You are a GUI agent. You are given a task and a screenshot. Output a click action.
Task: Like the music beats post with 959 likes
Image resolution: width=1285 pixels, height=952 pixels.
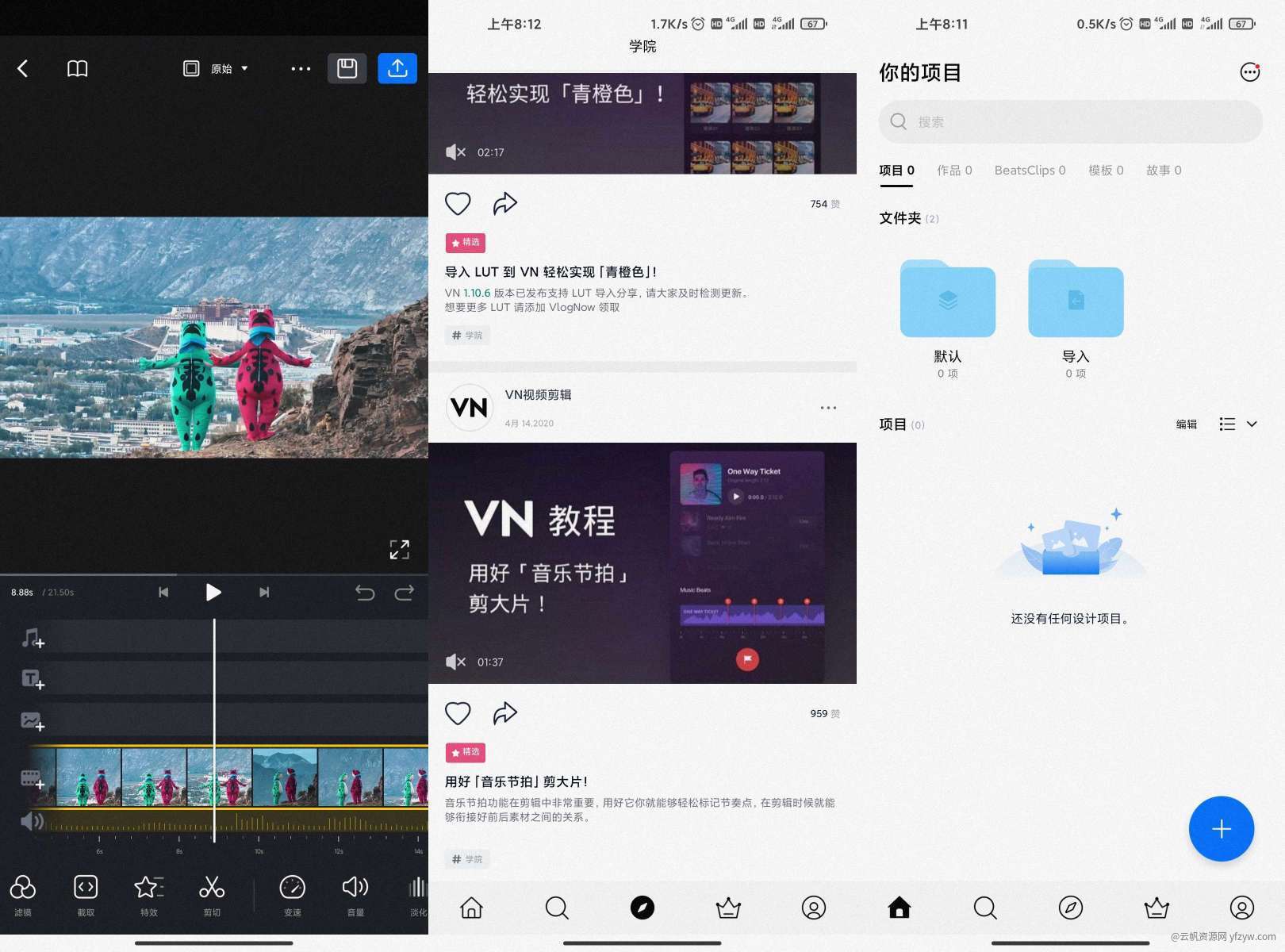point(458,713)
